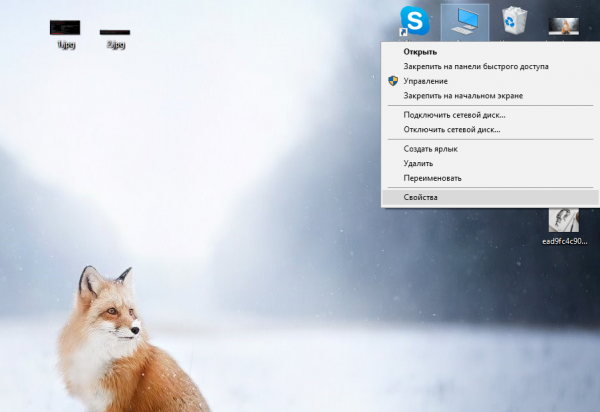Screen dimensions: 600x412
Task: Click Подключить сетевой диск... menu entry
Action: coord(453,115)
